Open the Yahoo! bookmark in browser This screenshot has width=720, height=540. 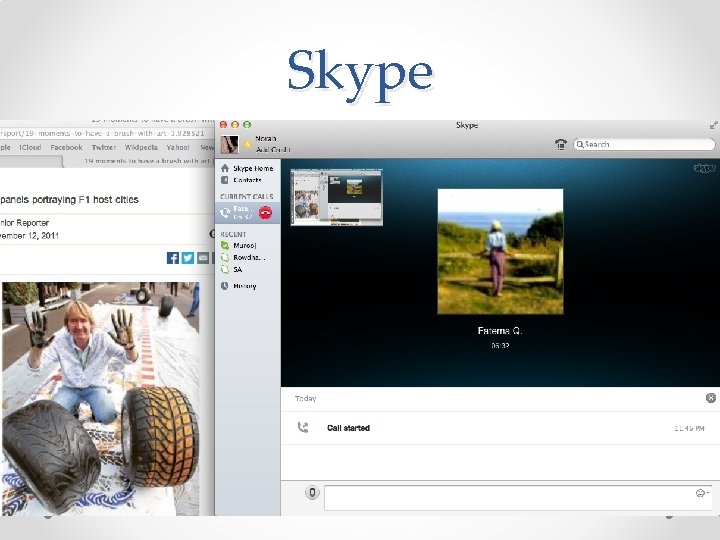(x=178, y=147)
